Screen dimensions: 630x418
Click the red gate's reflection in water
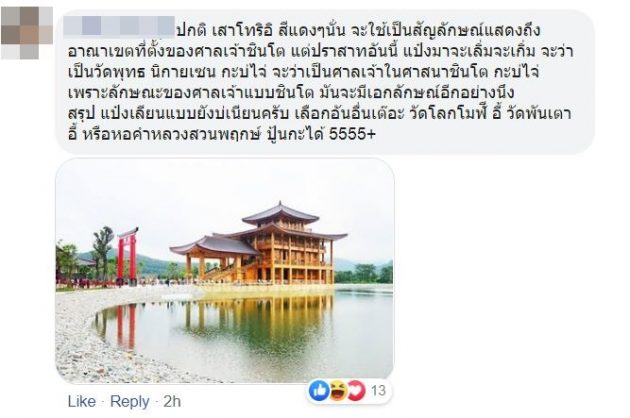126,326
